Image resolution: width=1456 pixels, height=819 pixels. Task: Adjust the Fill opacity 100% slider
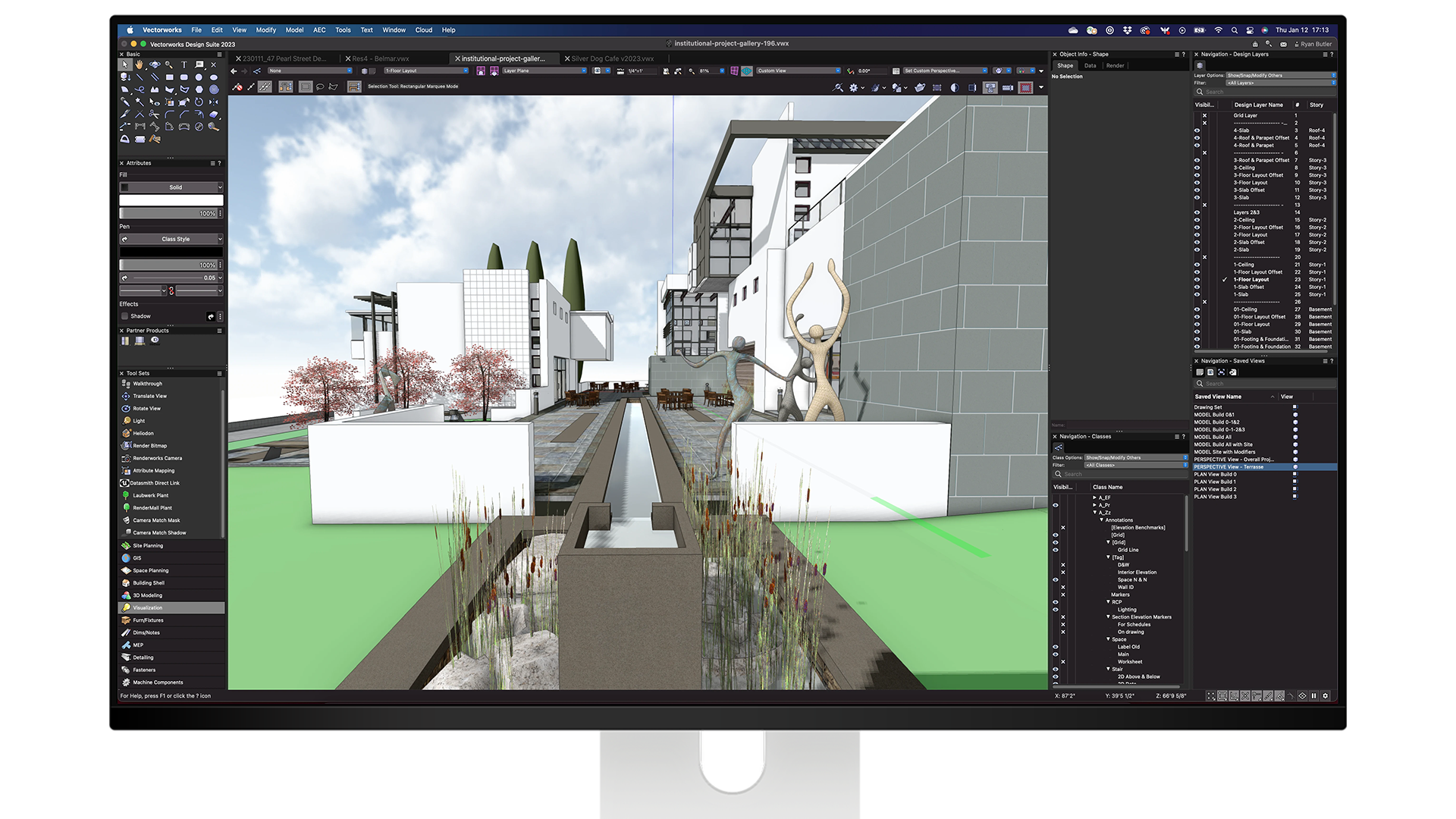[168, 214]
